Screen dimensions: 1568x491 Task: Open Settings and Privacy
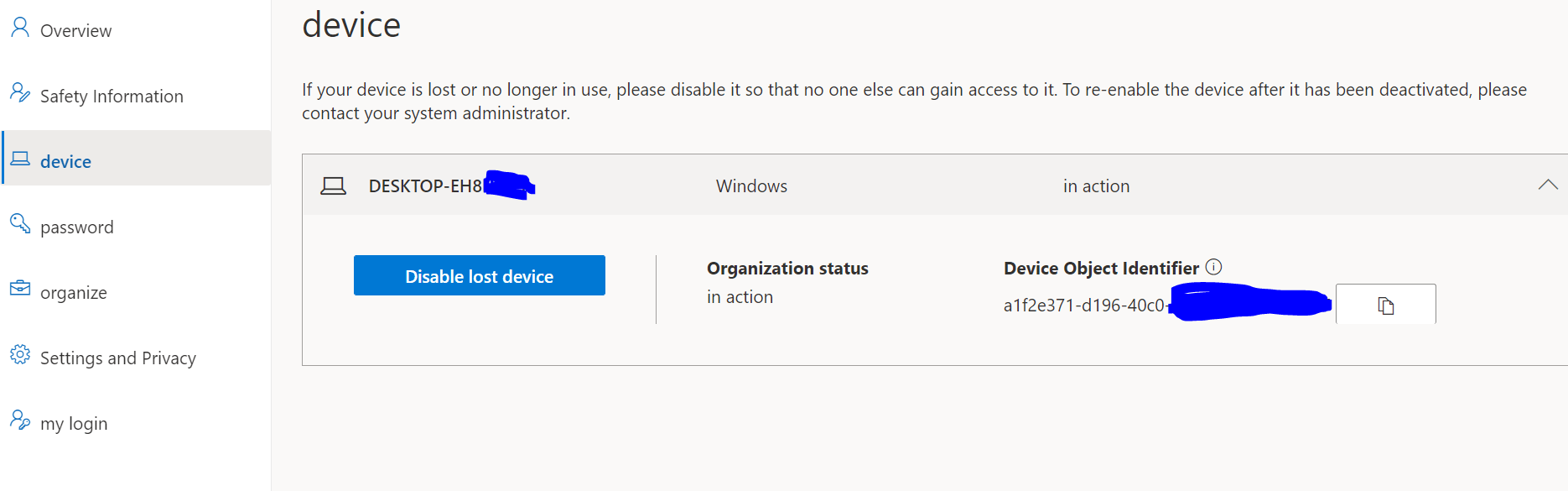(118, 358)
